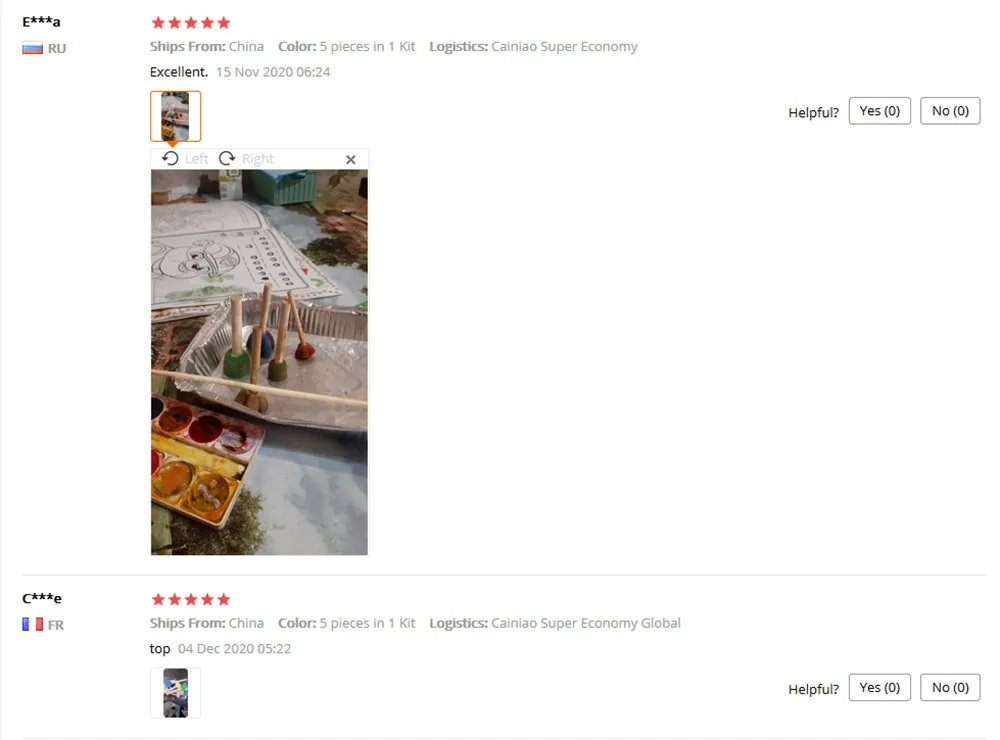
Task: Click the 'top' review text
Action: pos(160,649)
